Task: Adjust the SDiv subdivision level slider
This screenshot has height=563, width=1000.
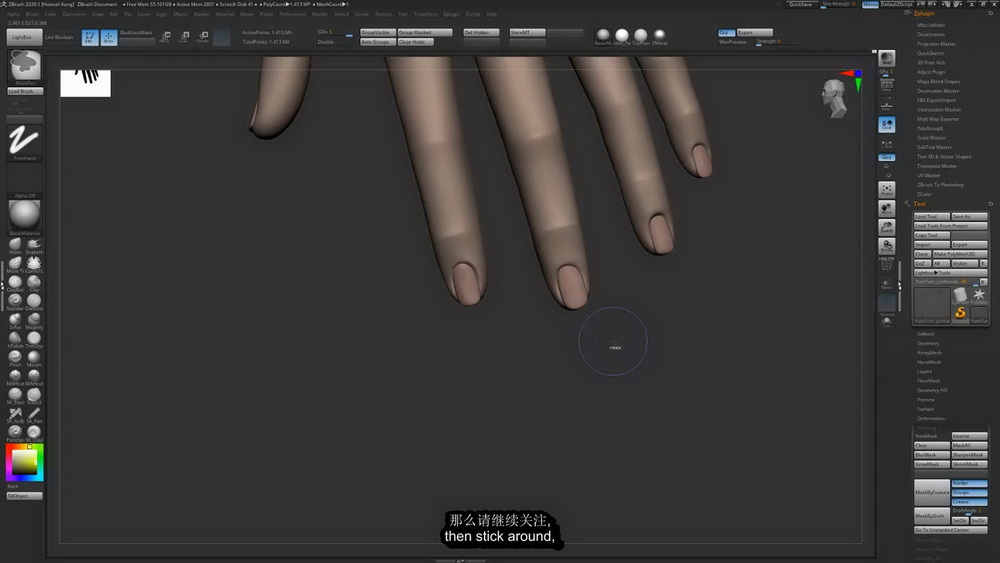Action: [335, 33]
